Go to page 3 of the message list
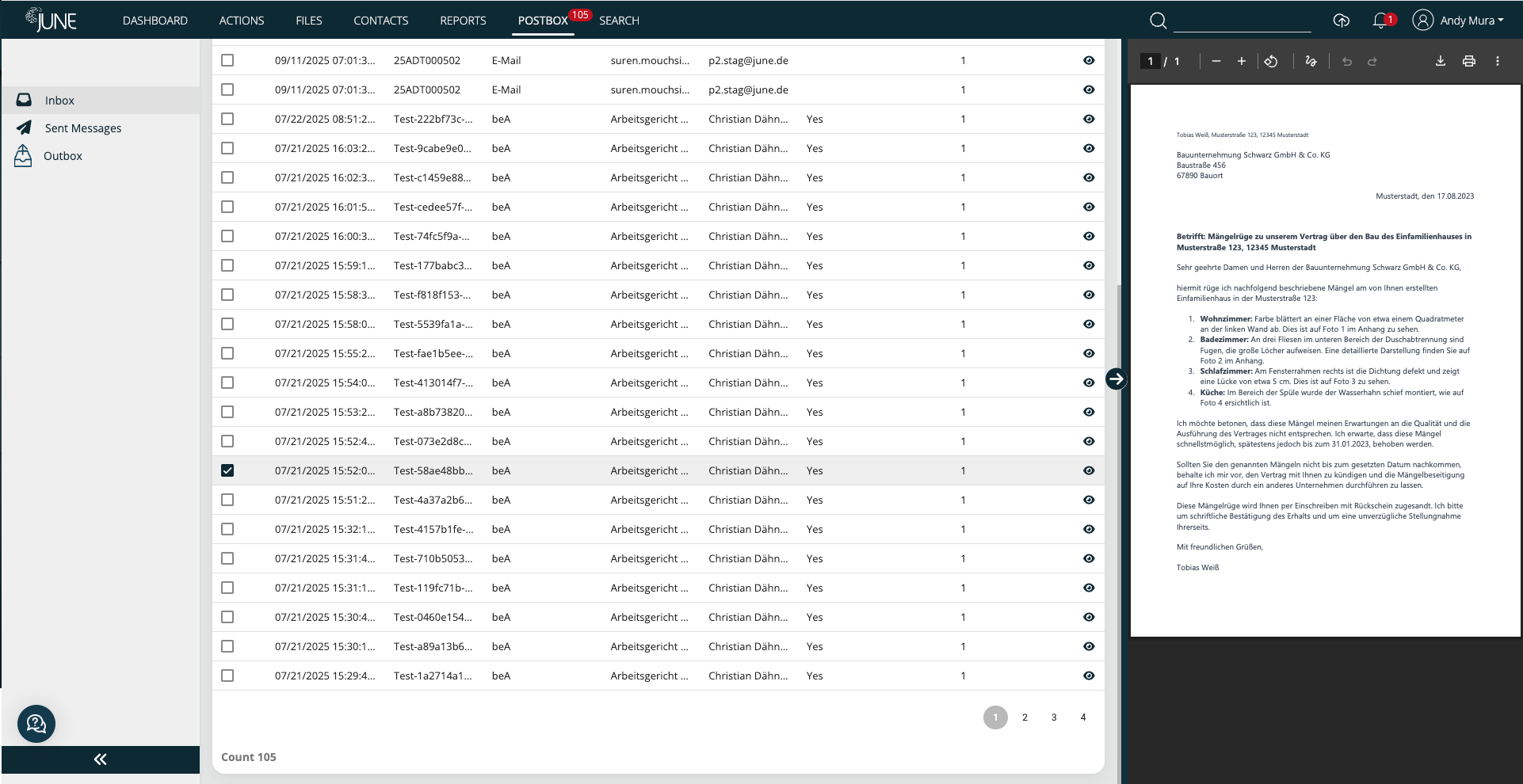 (1053, 717)
